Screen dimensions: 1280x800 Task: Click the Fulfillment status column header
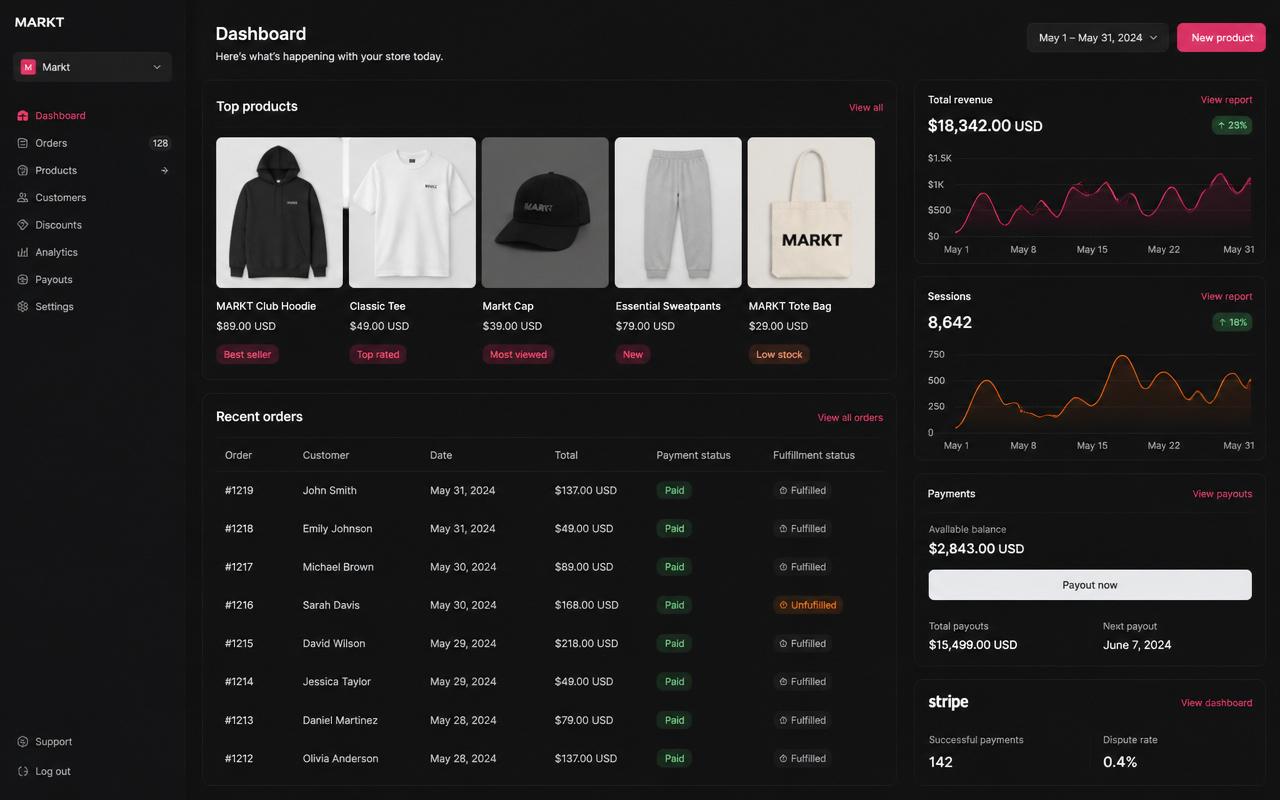coord(814,455)
